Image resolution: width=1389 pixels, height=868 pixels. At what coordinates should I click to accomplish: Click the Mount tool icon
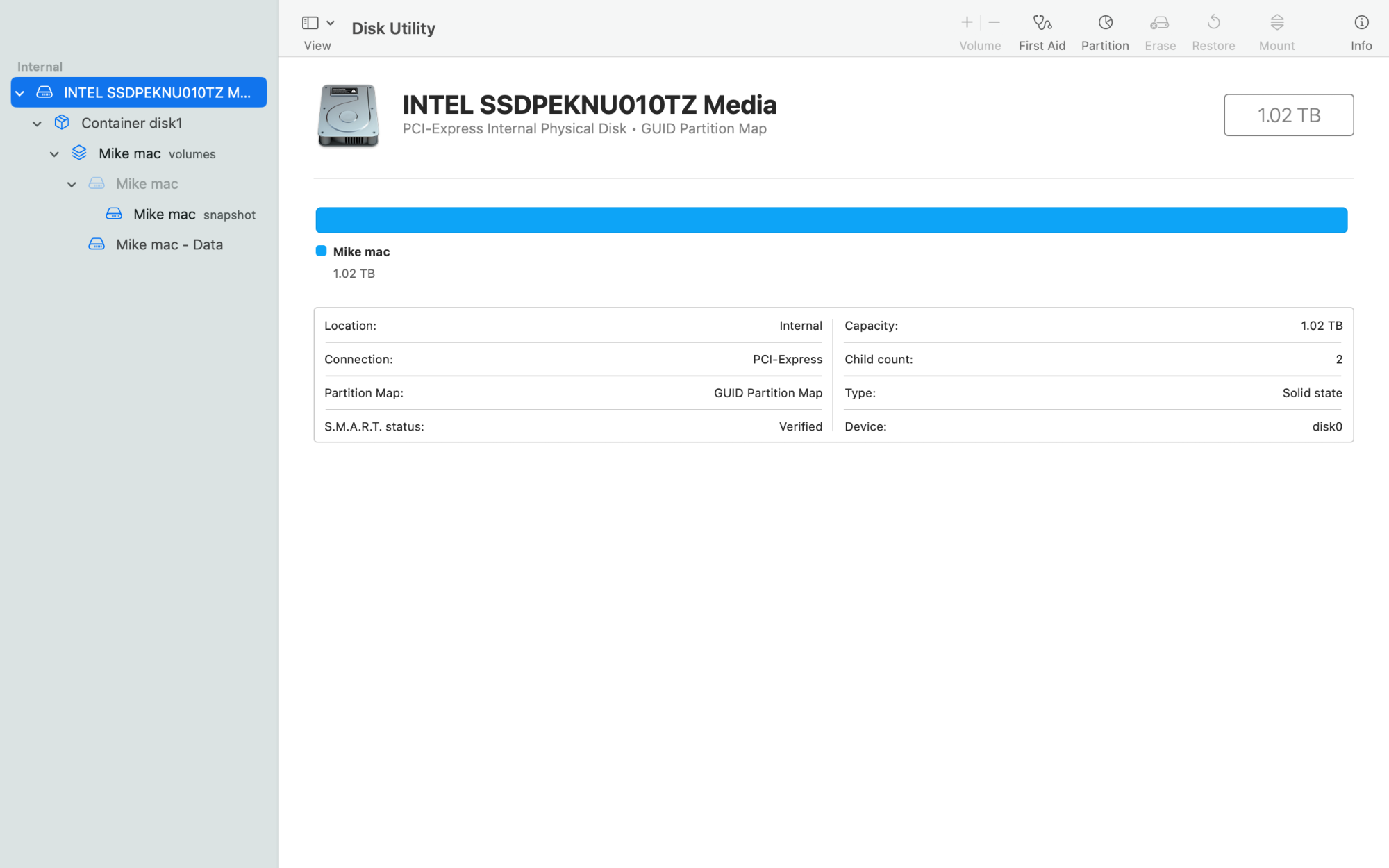pos(1277,22)
